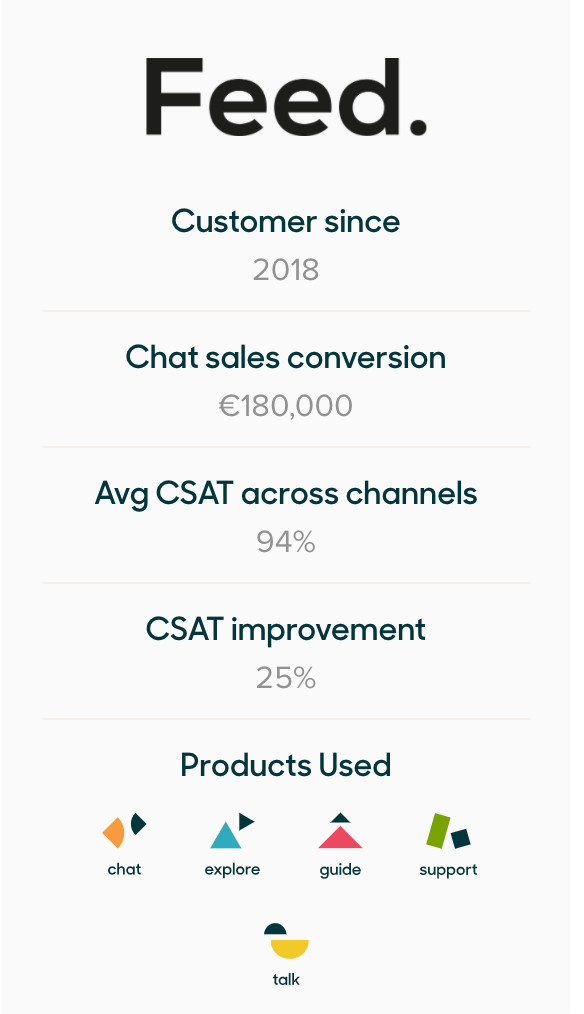Click the Customer since heading
584x1014 pixels.
pos(285,221)
